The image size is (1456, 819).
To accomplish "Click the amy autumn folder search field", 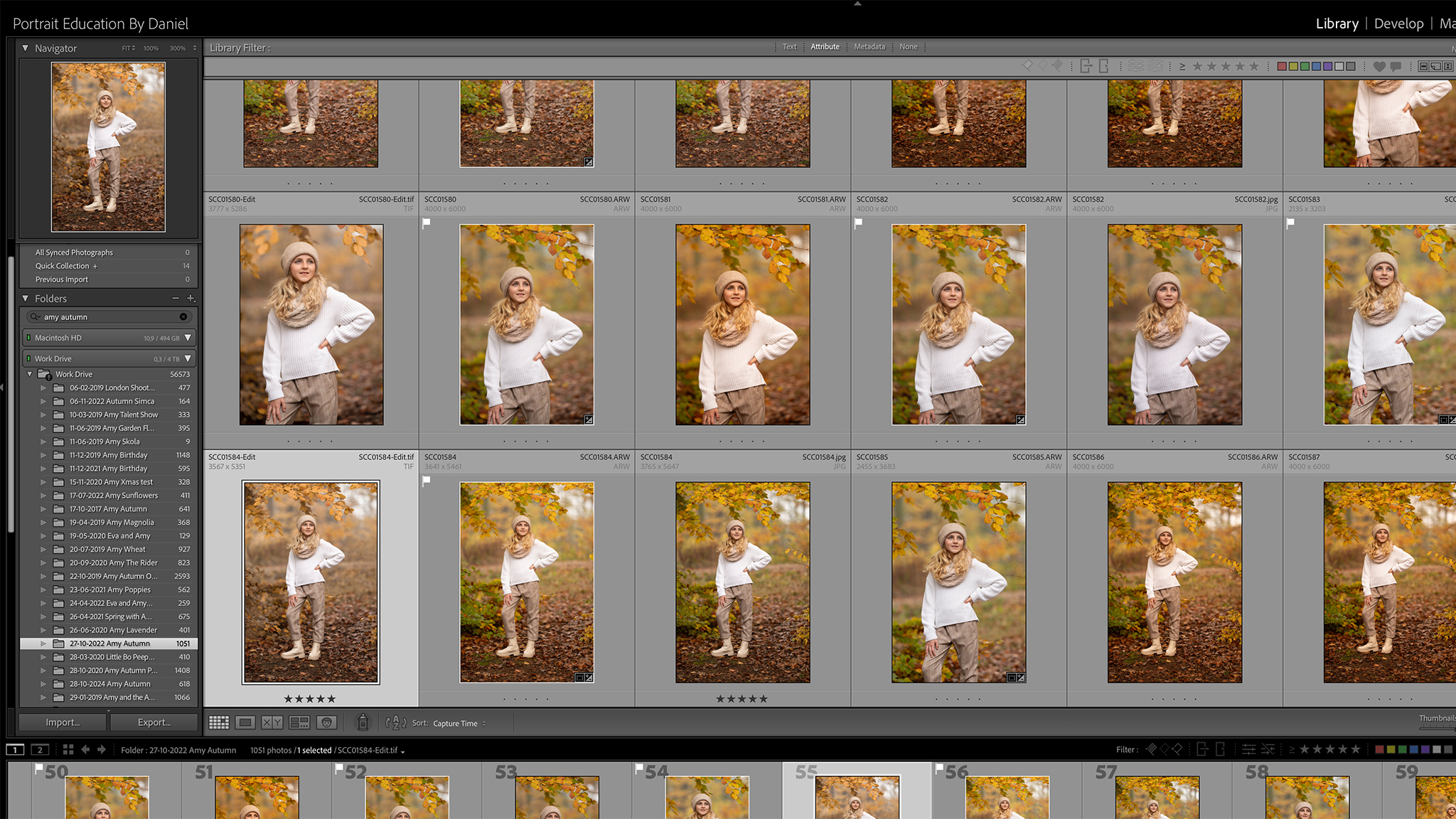I will [x=107, y=317].
